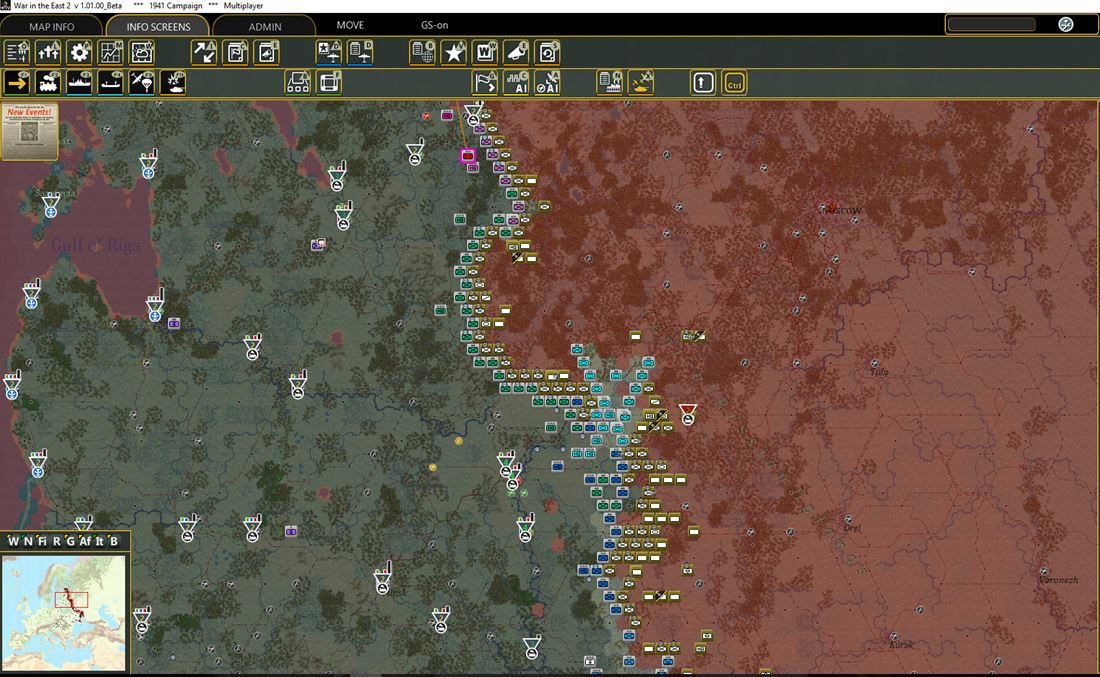Image resolution: width=1100 pixels, height=677 pixels.
Task: Click the truck depot vehicle icon
Action: pos(298,83)
